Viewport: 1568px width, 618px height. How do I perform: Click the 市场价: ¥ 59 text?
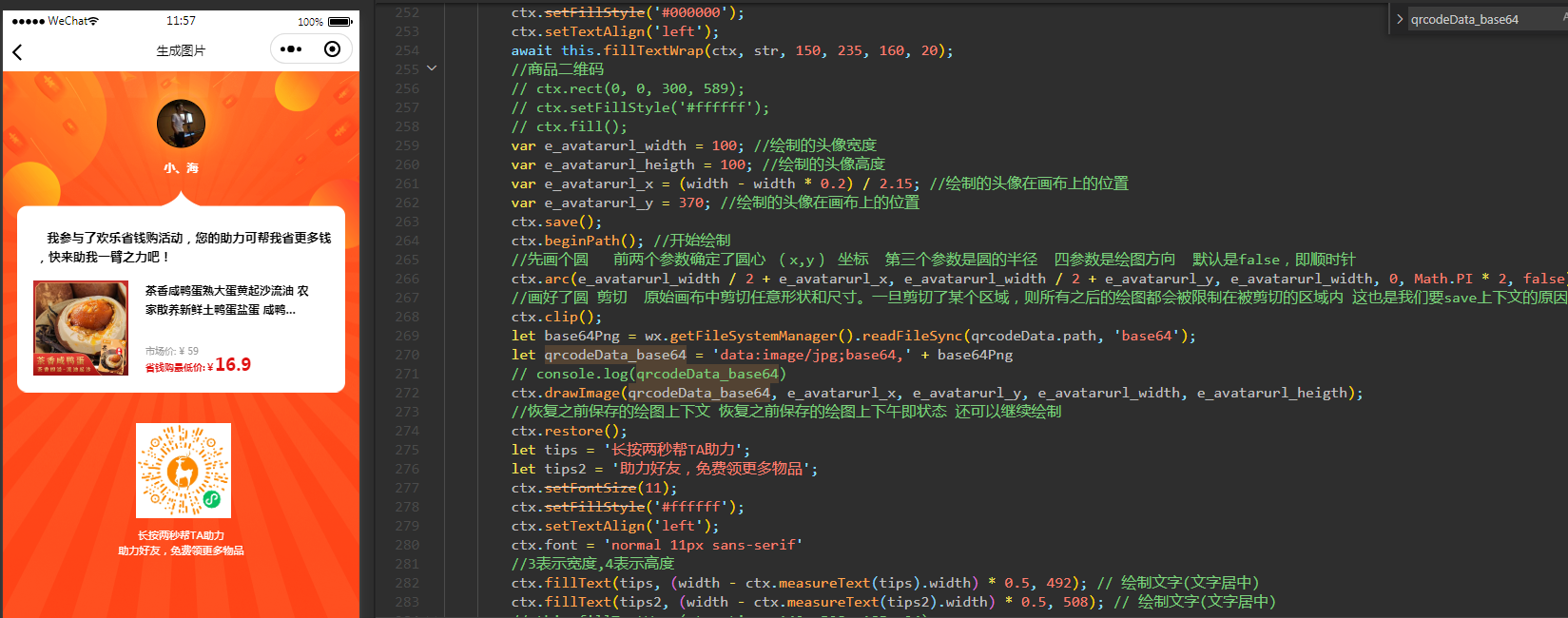tap(172, 351)
